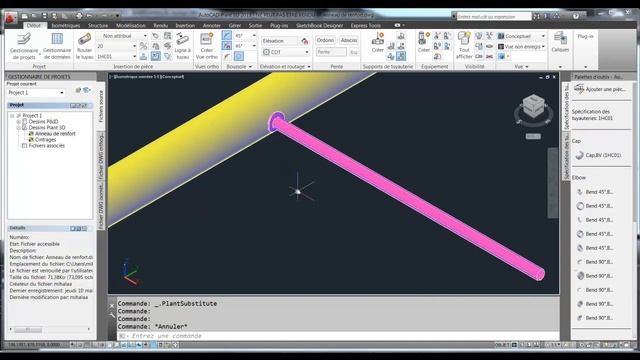The height and width of the screenshot is (360, 640).
Task: Switch to Express Tools ribbon tab
Action: (365, 25)
